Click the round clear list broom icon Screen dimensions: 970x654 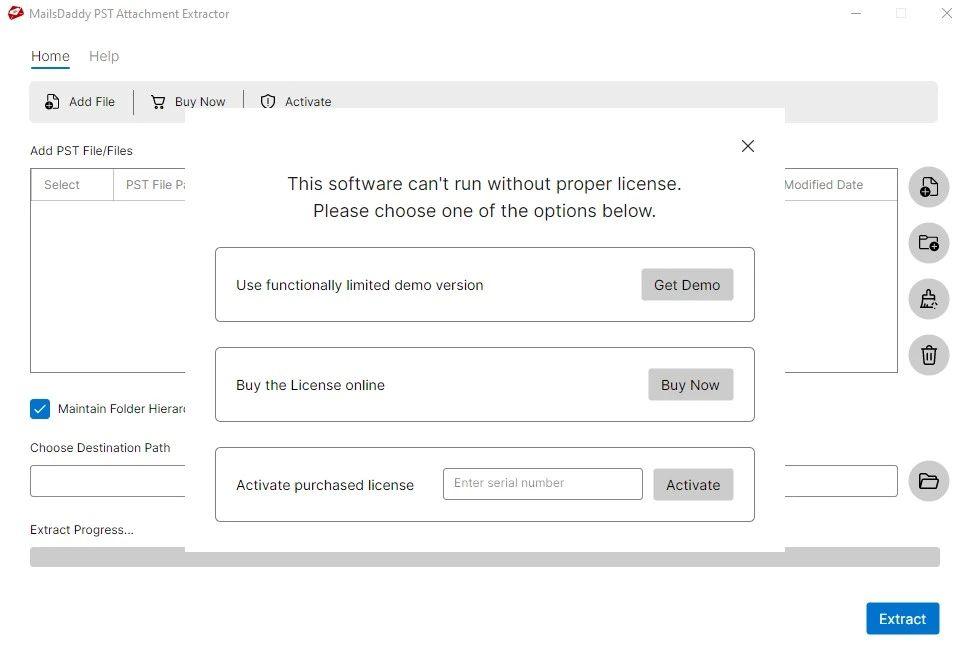tap(929, 299)
